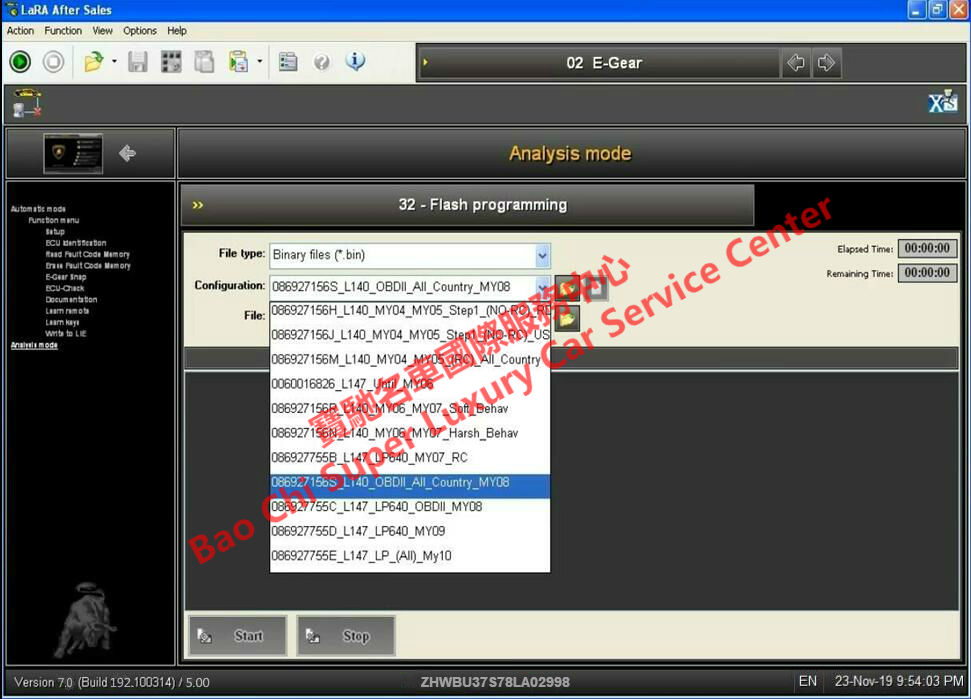Viewport: 971px width, 699px height.
Task: Open the Options menu
Action: [x=140, y=30]
